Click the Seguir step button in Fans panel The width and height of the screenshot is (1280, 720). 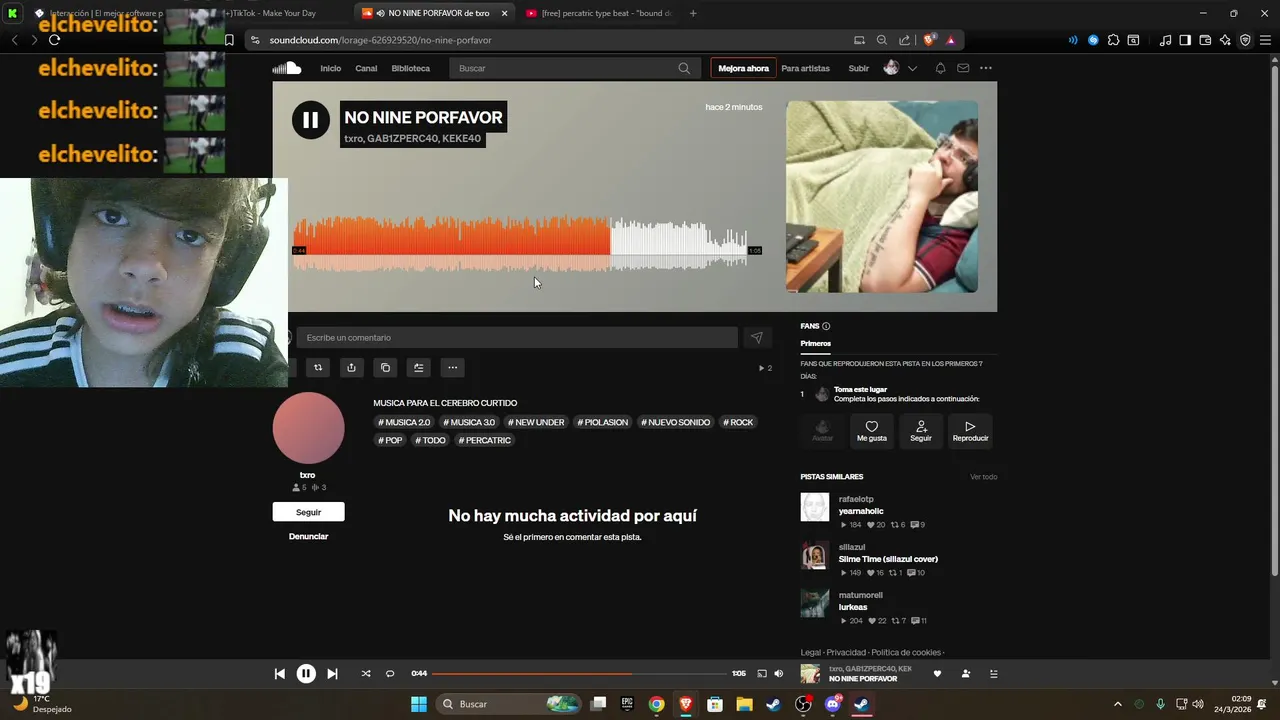coord(921,430)
